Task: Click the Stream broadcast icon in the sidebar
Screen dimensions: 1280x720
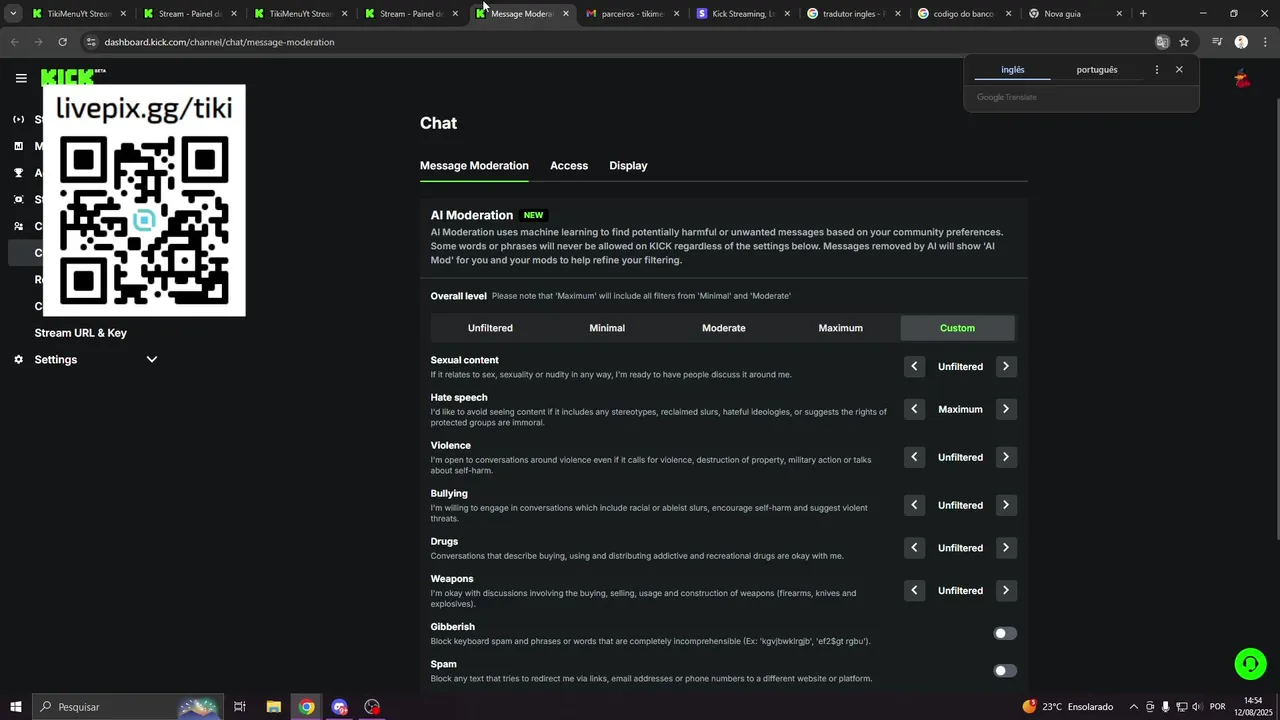Action: point(18,120)
